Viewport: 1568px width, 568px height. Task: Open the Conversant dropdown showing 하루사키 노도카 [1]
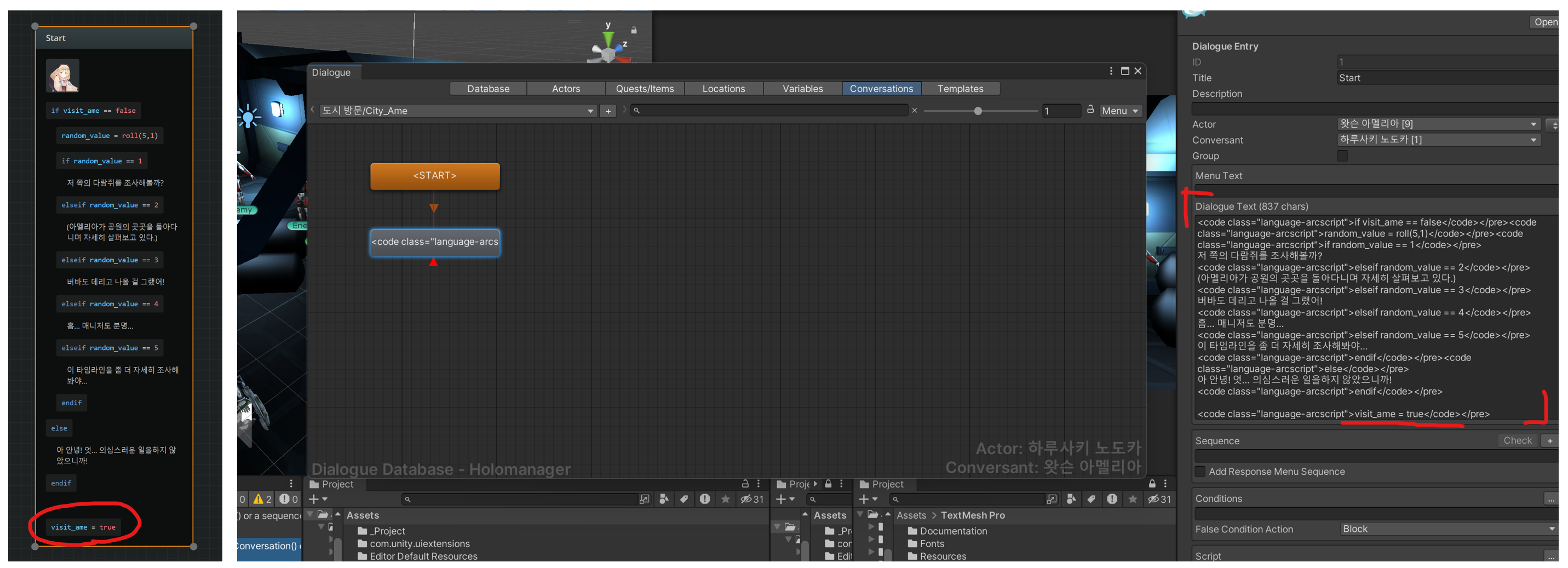coord(1438,140)
